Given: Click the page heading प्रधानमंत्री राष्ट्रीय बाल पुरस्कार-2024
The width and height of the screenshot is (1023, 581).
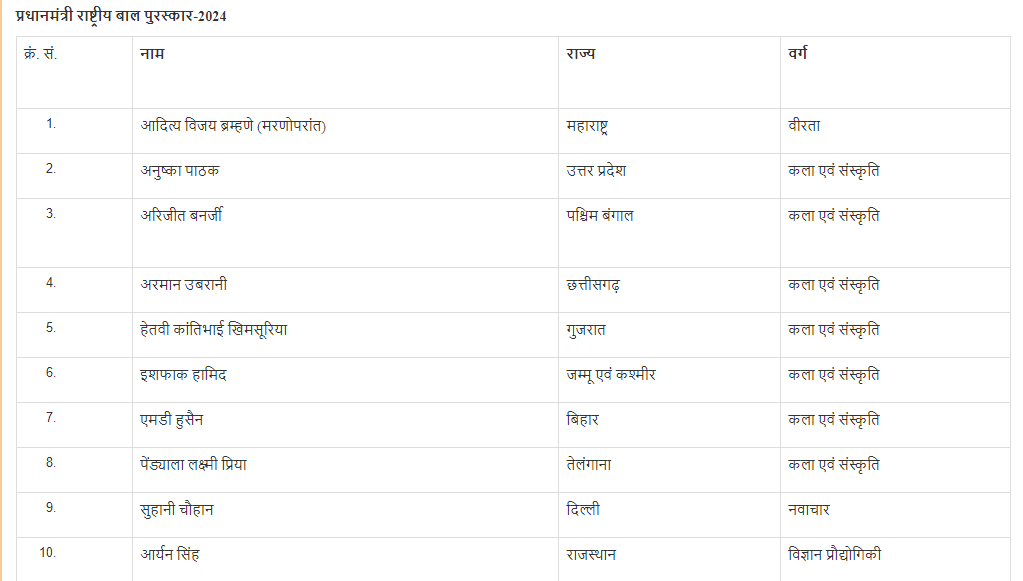Looking at the screenshot, I should (121, 16).
